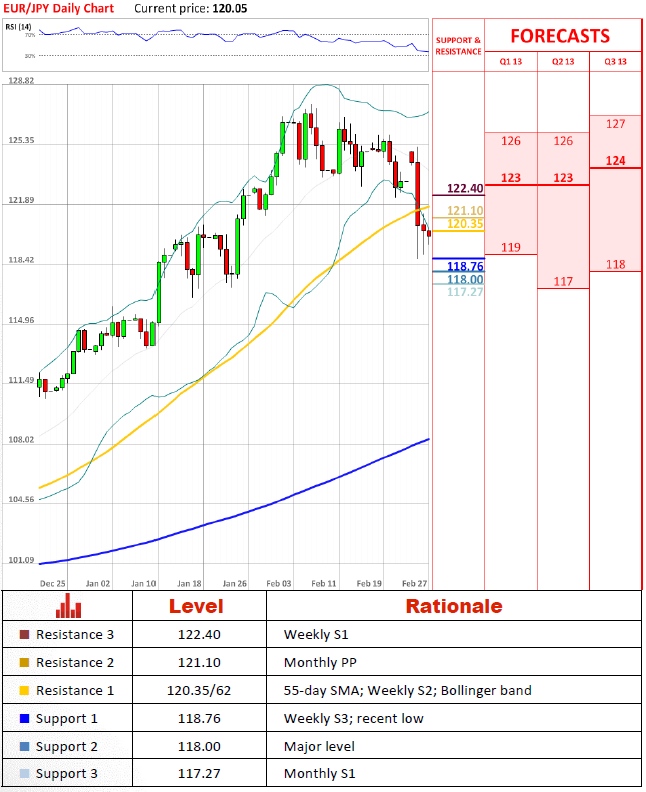The image size is (646, 792).
Task: Click the 'Support 3' row label
Action: (x=67, y=774)
